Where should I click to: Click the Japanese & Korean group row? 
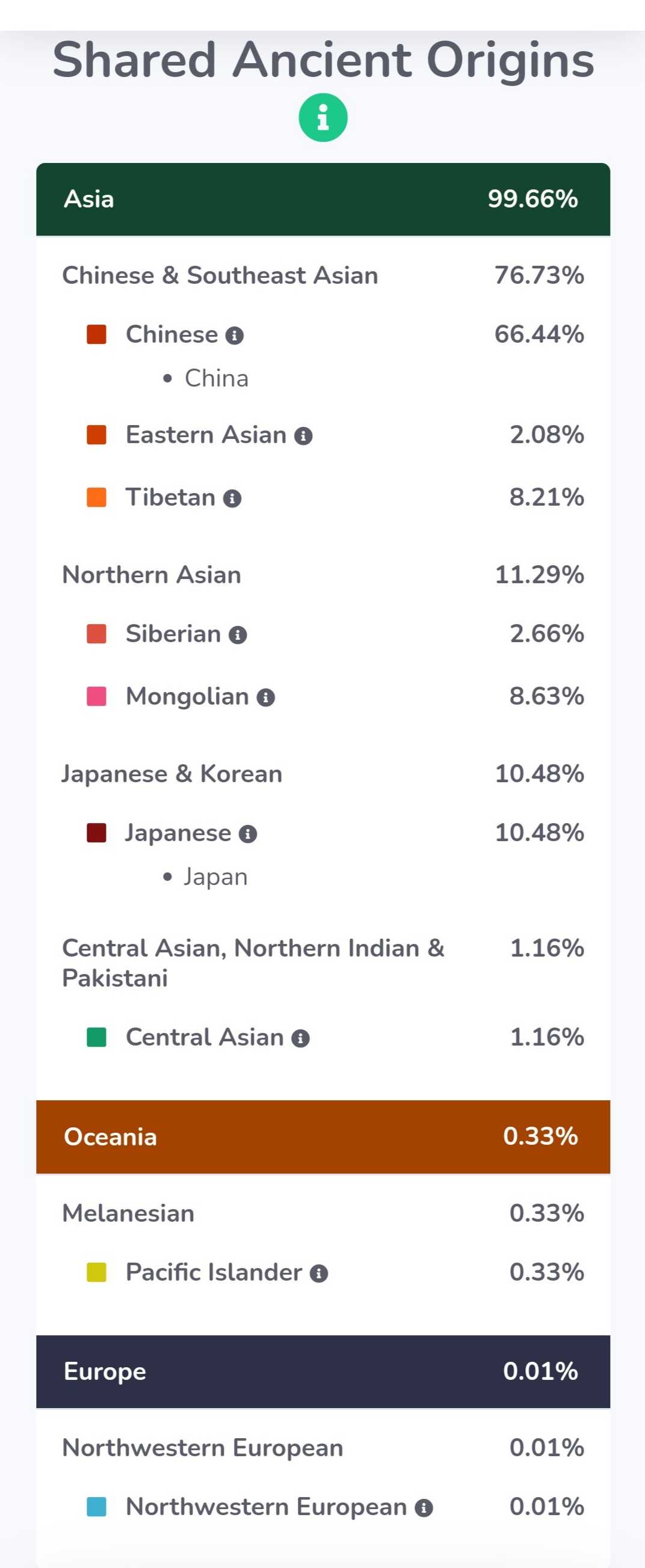pos(323,774)
